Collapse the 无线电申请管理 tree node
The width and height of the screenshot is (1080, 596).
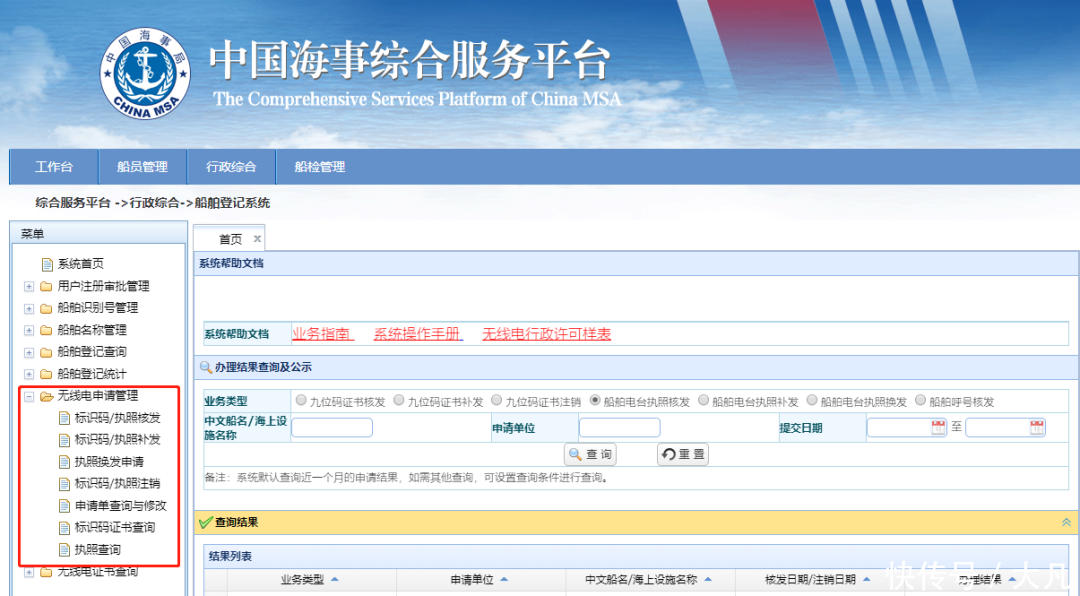coord(29,395)
